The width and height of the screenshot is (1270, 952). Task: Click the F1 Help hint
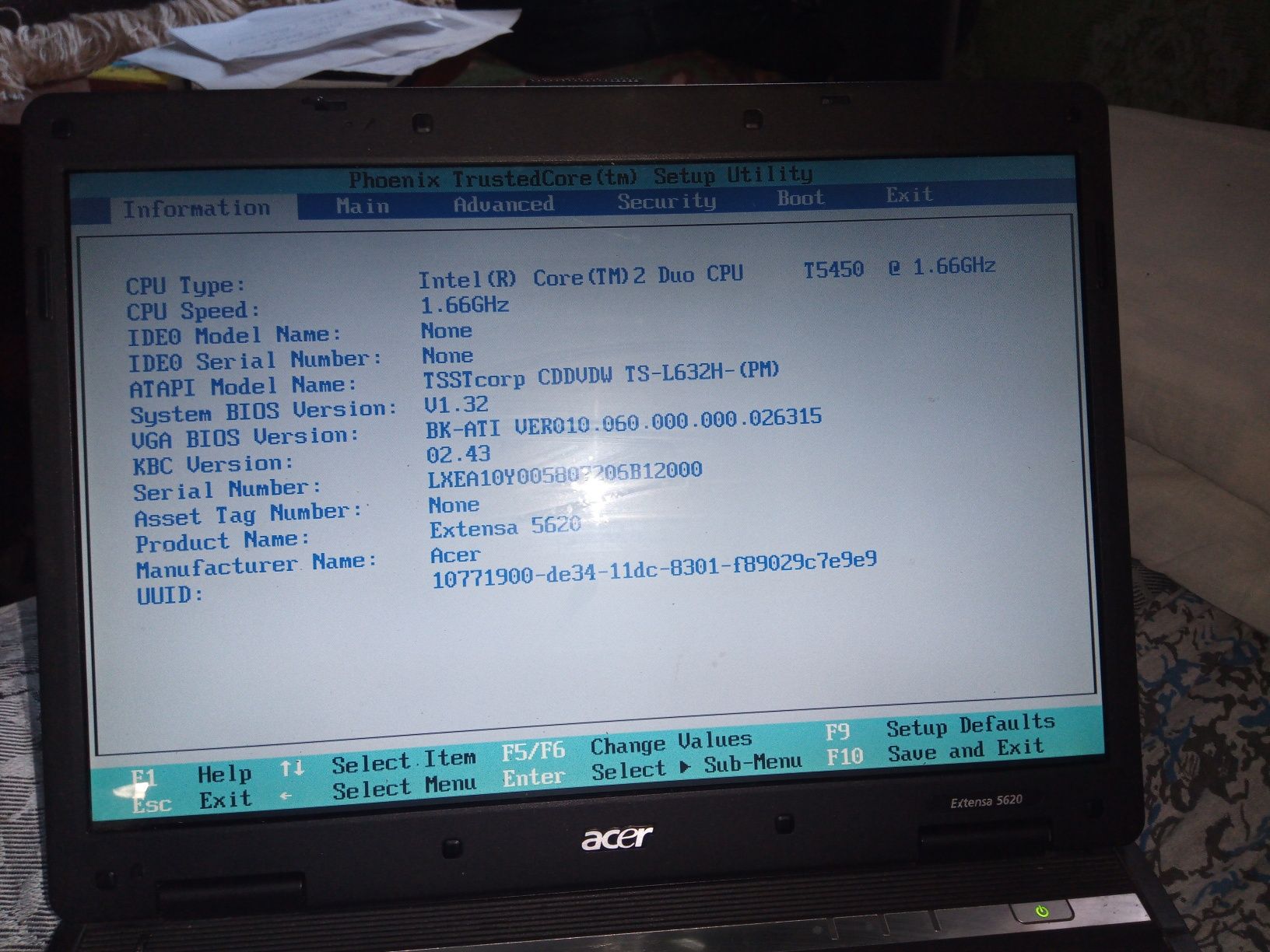pyautogui.click(x=191, y=776)
